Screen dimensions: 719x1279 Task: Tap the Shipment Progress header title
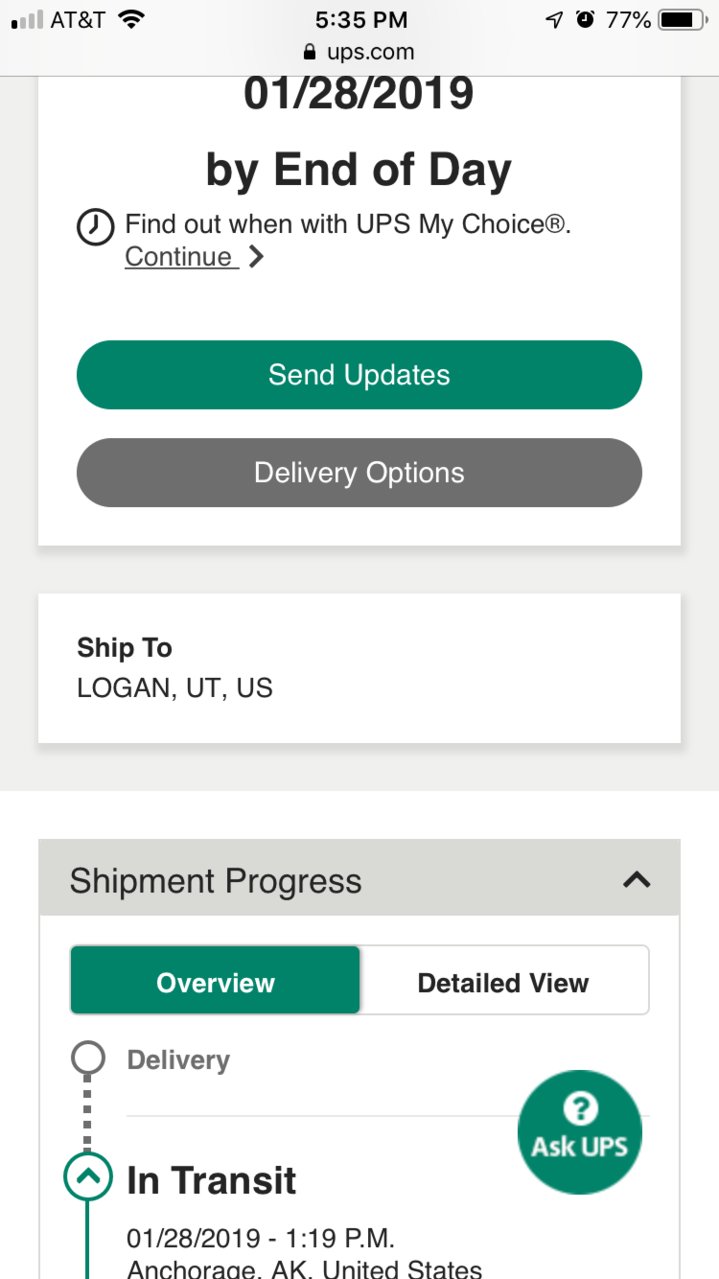[215, 881]
